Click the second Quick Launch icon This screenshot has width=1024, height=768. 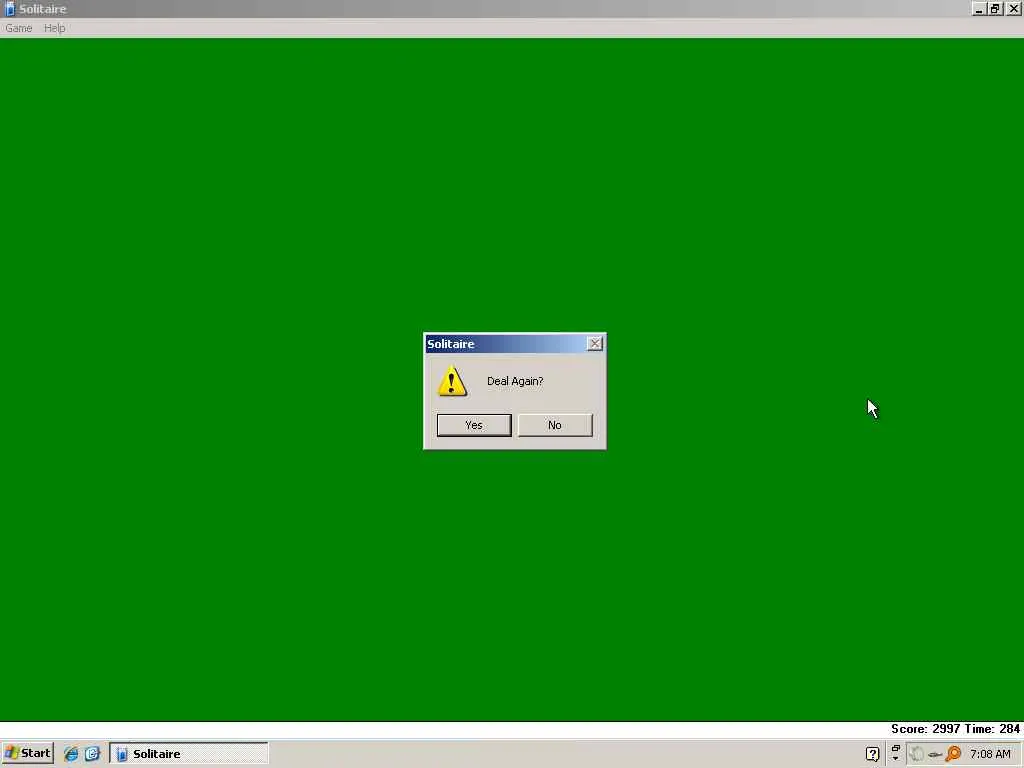point(92,754)
